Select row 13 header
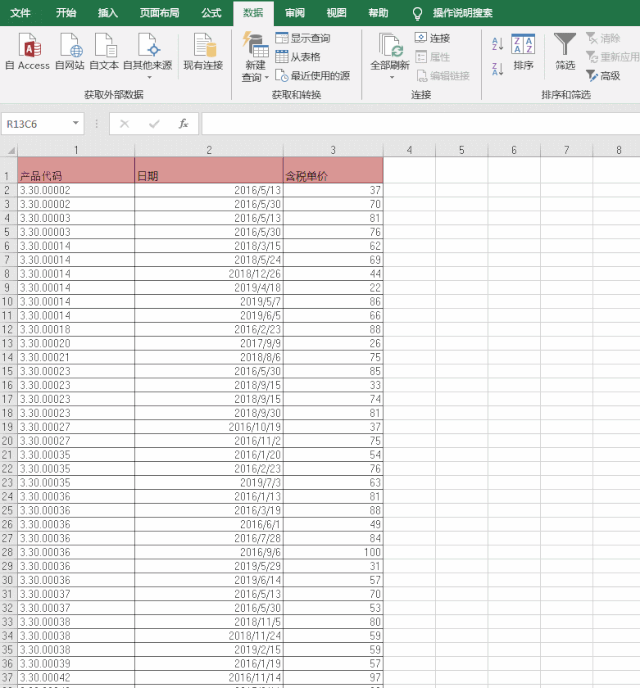This screenshot has height=688, width=640. (9, 344)
